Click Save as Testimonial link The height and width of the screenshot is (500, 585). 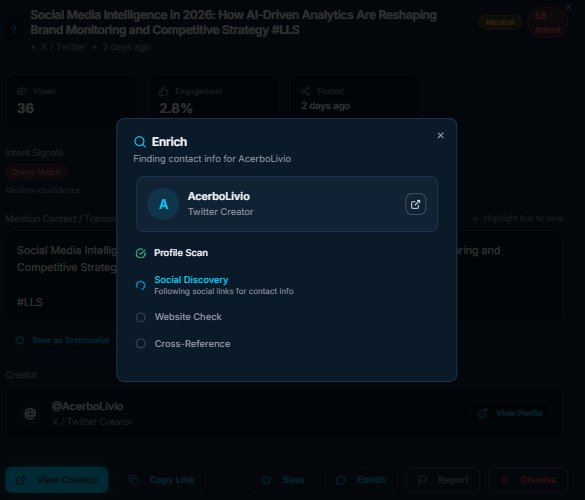click(62, 340)
